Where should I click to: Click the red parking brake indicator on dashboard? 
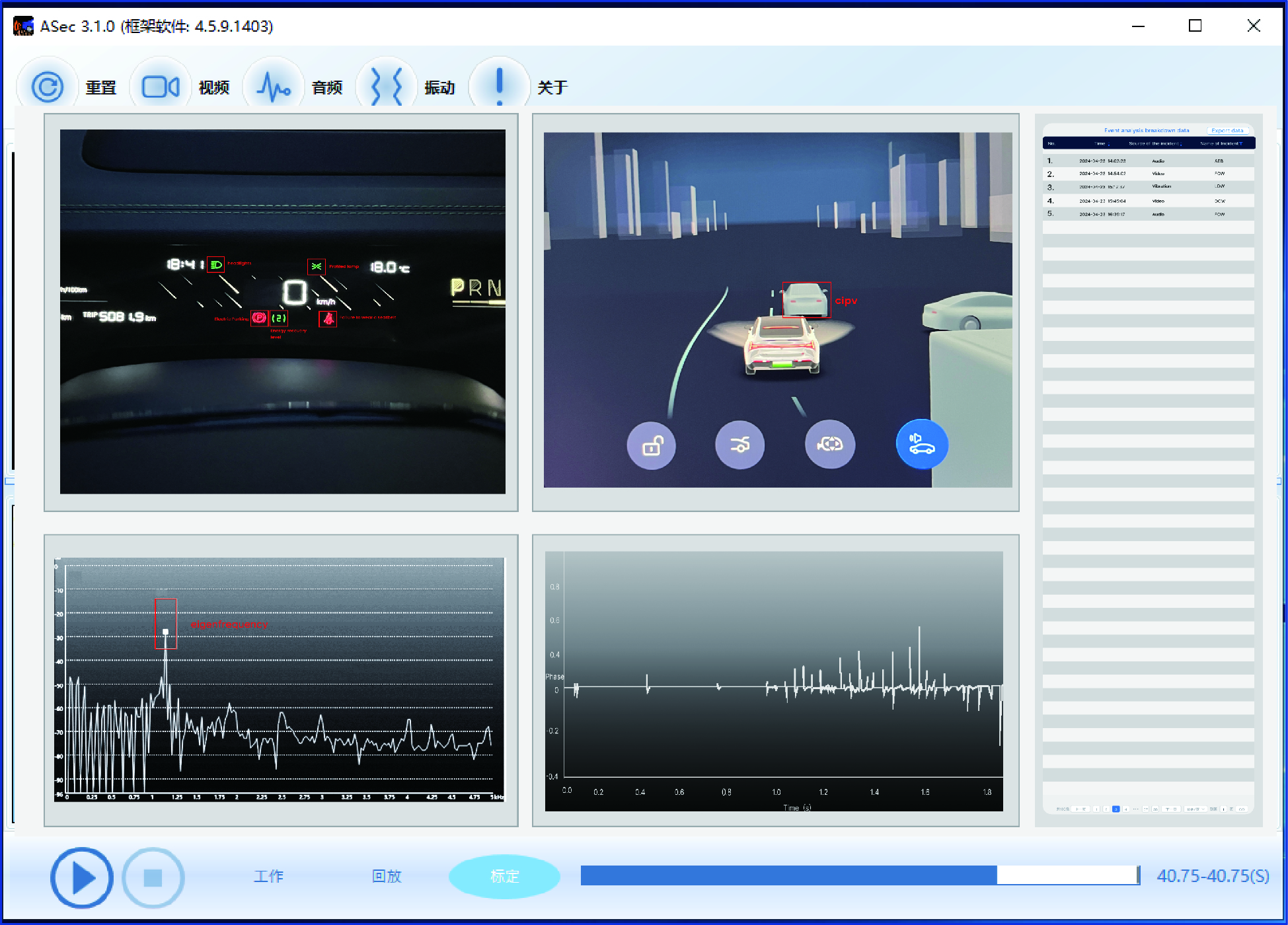tap(259, 318)
